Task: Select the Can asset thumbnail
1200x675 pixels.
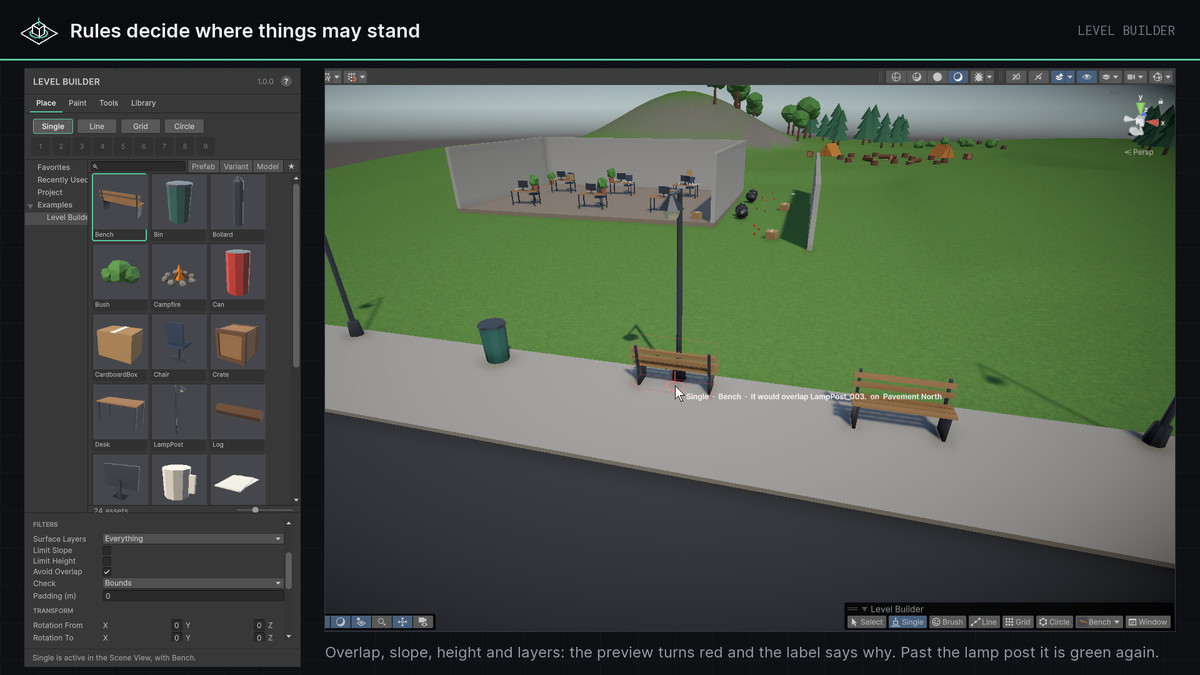Action: tap(238, 277)
